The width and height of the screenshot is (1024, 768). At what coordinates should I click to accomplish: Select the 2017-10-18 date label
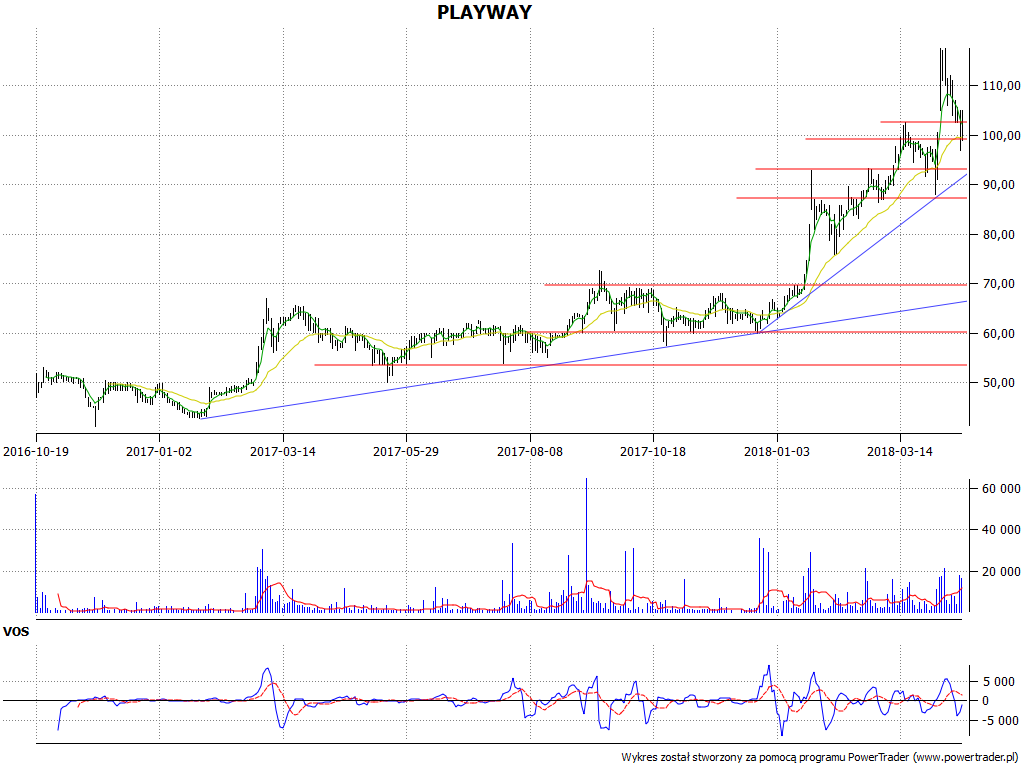(653, 451)
